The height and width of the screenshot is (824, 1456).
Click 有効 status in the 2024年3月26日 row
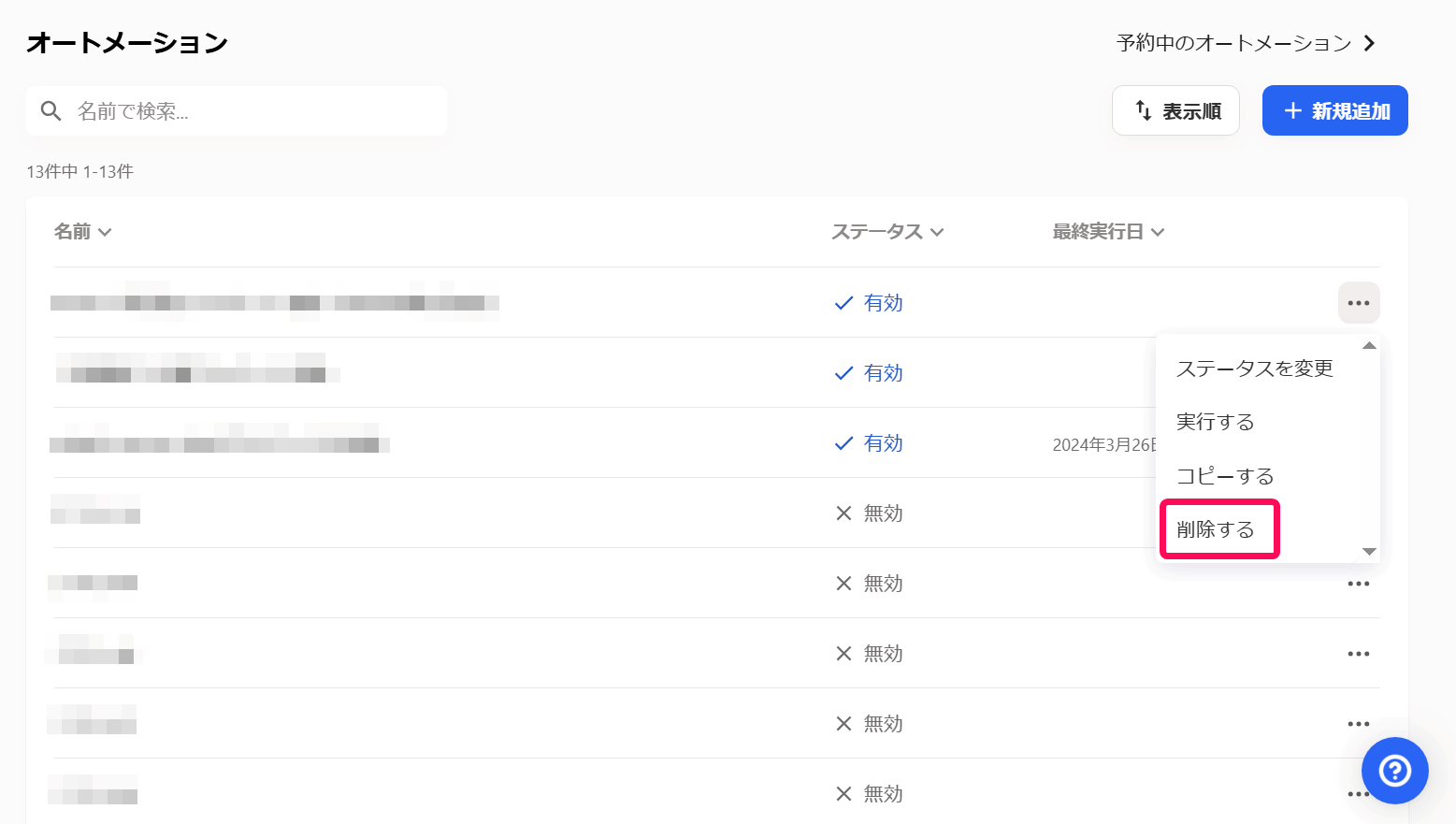coord(869,443)
